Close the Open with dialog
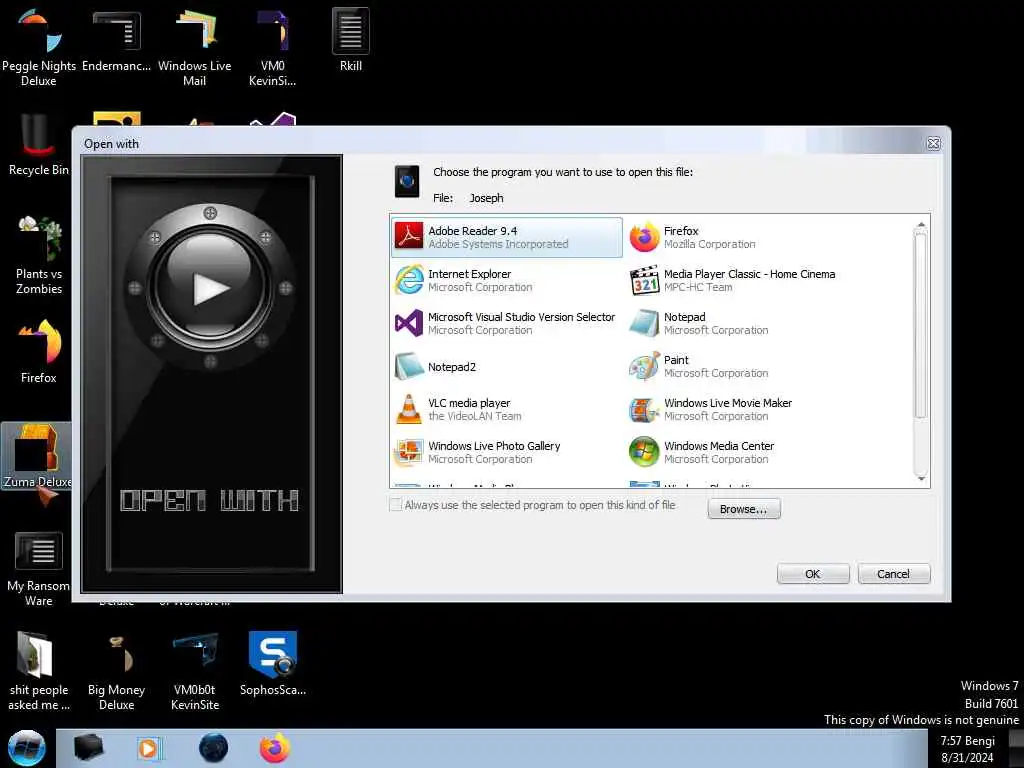Viewport: 1024px width, 768px height. pos(933,143)
